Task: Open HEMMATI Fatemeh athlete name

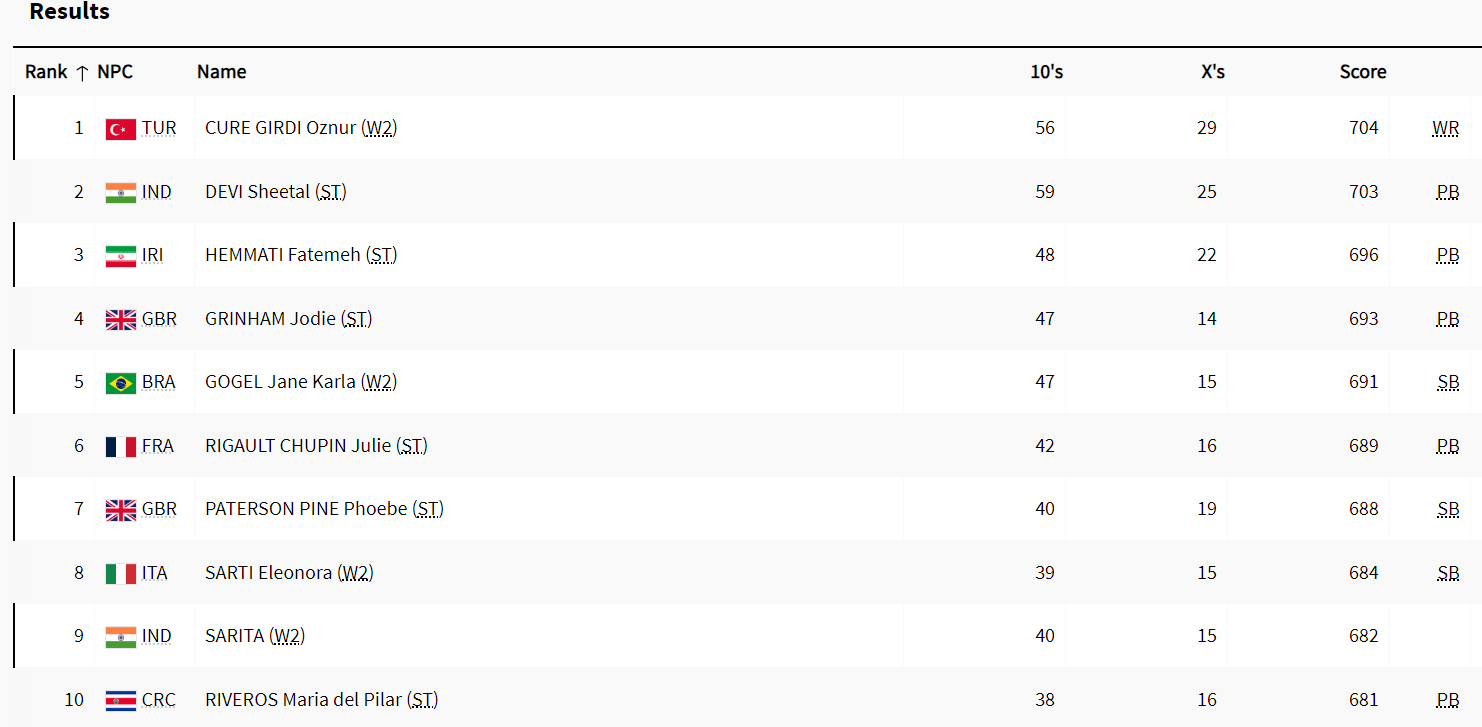Action: coord(282,255)
